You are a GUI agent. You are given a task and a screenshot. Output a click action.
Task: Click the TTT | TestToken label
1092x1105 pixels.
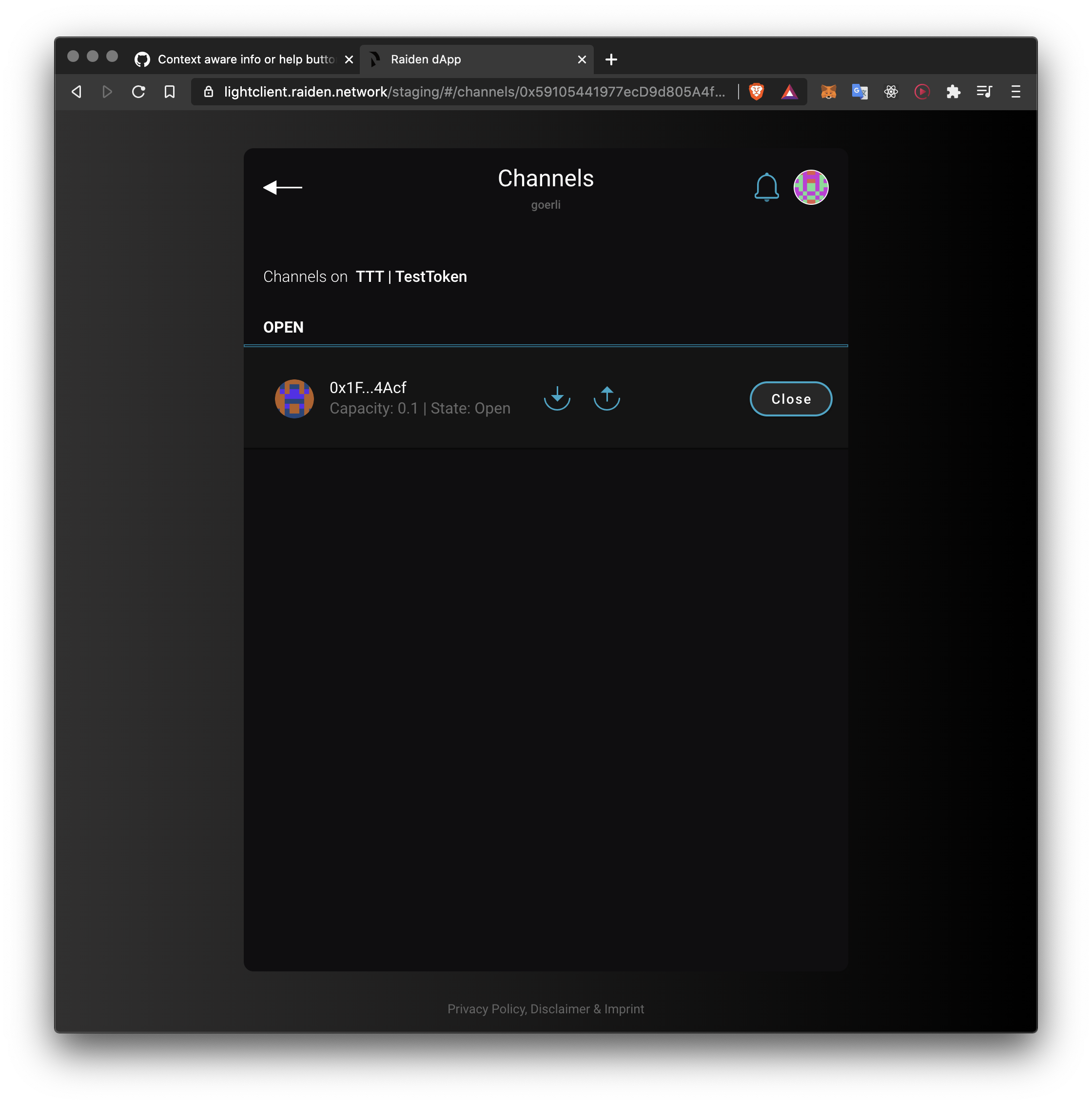point(411,277)
